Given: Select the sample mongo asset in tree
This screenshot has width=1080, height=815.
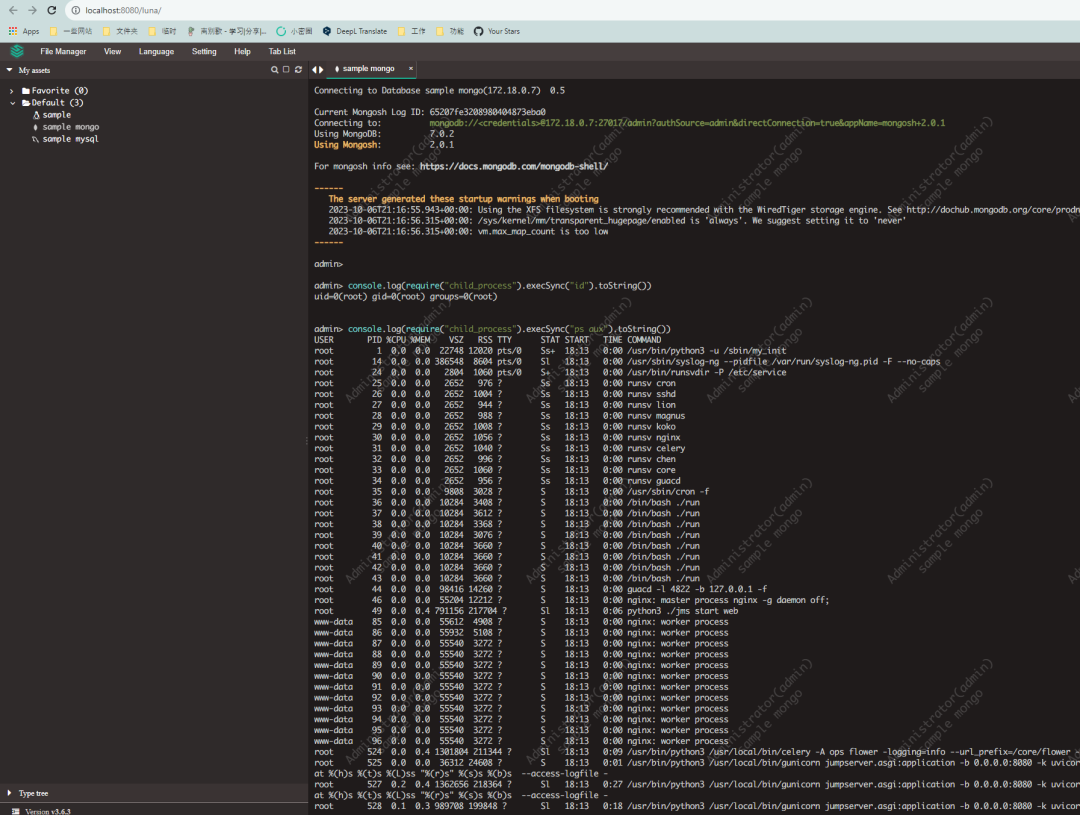Looking at the screenshot, I should 70,127.
